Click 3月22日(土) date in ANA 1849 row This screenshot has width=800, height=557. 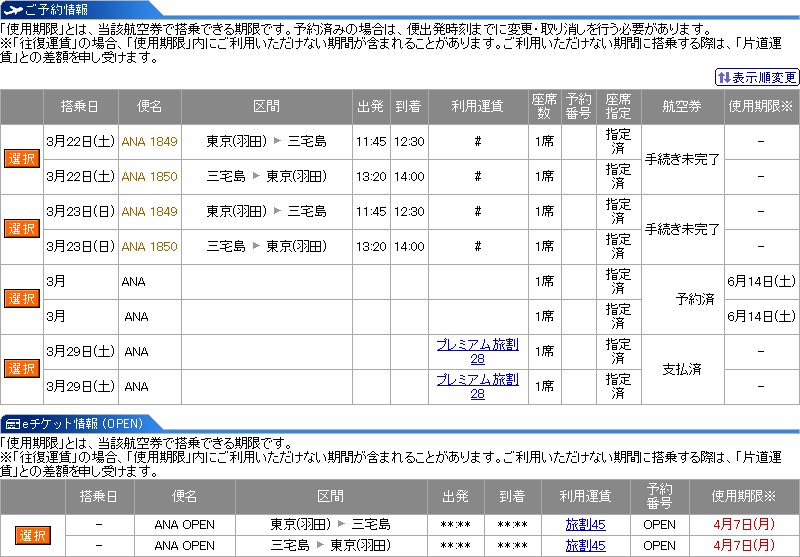81,142
